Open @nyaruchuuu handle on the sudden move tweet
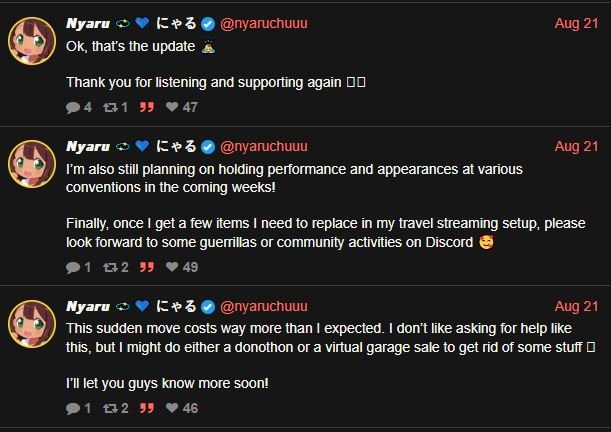The image size is (611, 432). [x=263, y=305]
